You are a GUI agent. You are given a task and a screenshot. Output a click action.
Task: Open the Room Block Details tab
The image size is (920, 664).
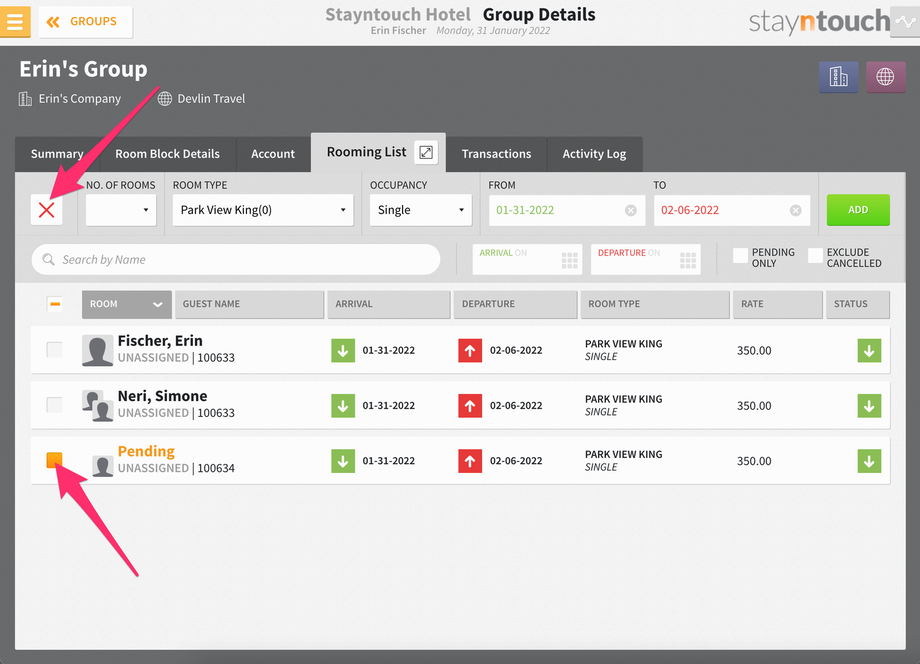click(x=167, y=154)
